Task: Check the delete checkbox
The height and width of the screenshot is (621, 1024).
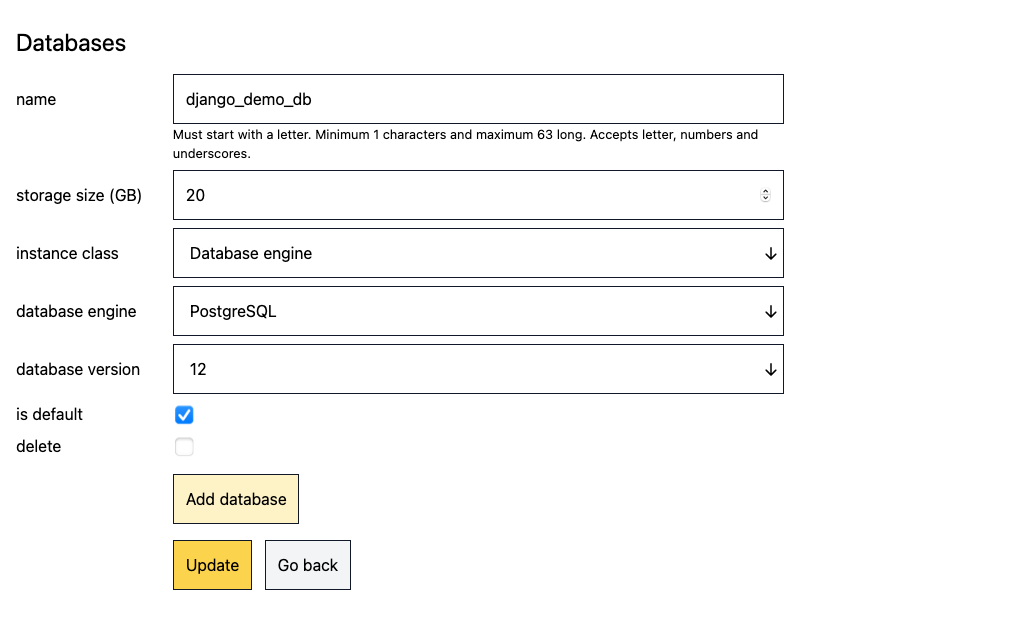Action: point(184,447)
